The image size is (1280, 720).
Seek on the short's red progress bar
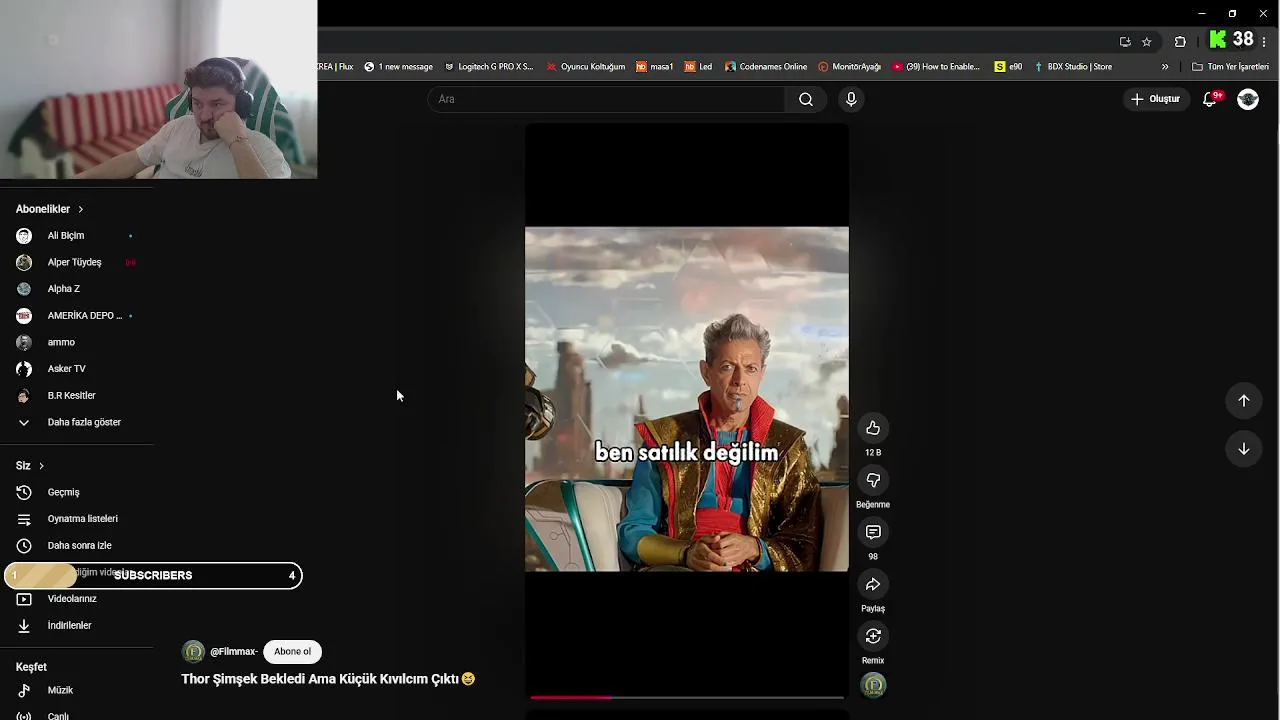pyautogui.click(x=687, y=697)
